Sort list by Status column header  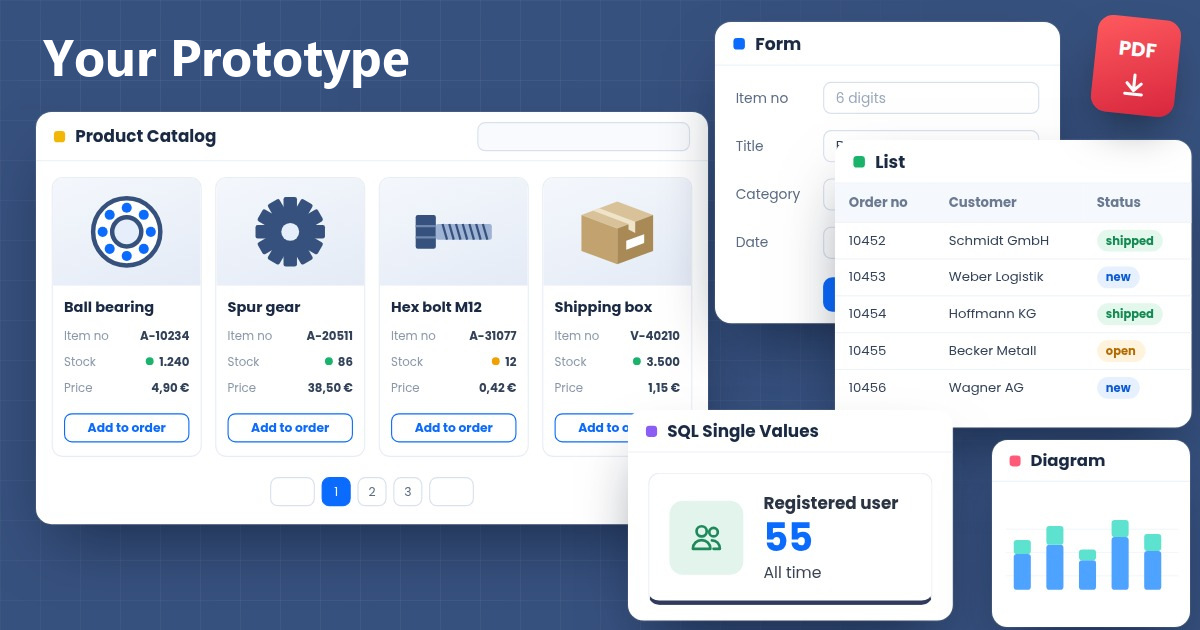[1118, 202]
